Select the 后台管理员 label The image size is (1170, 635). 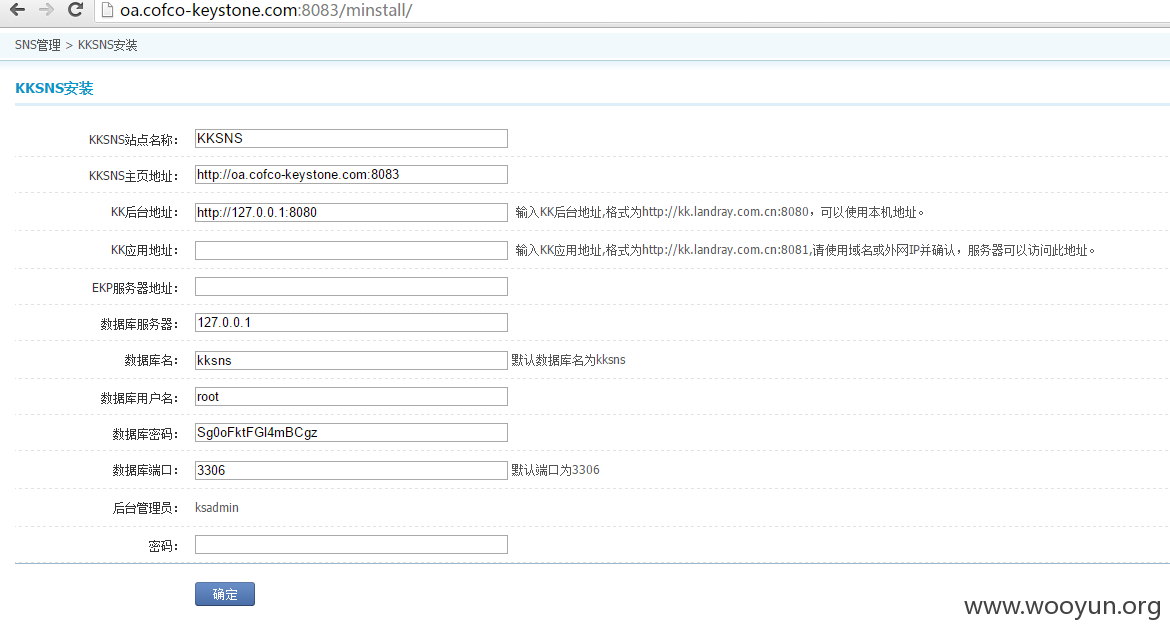[x=145, y=508]
